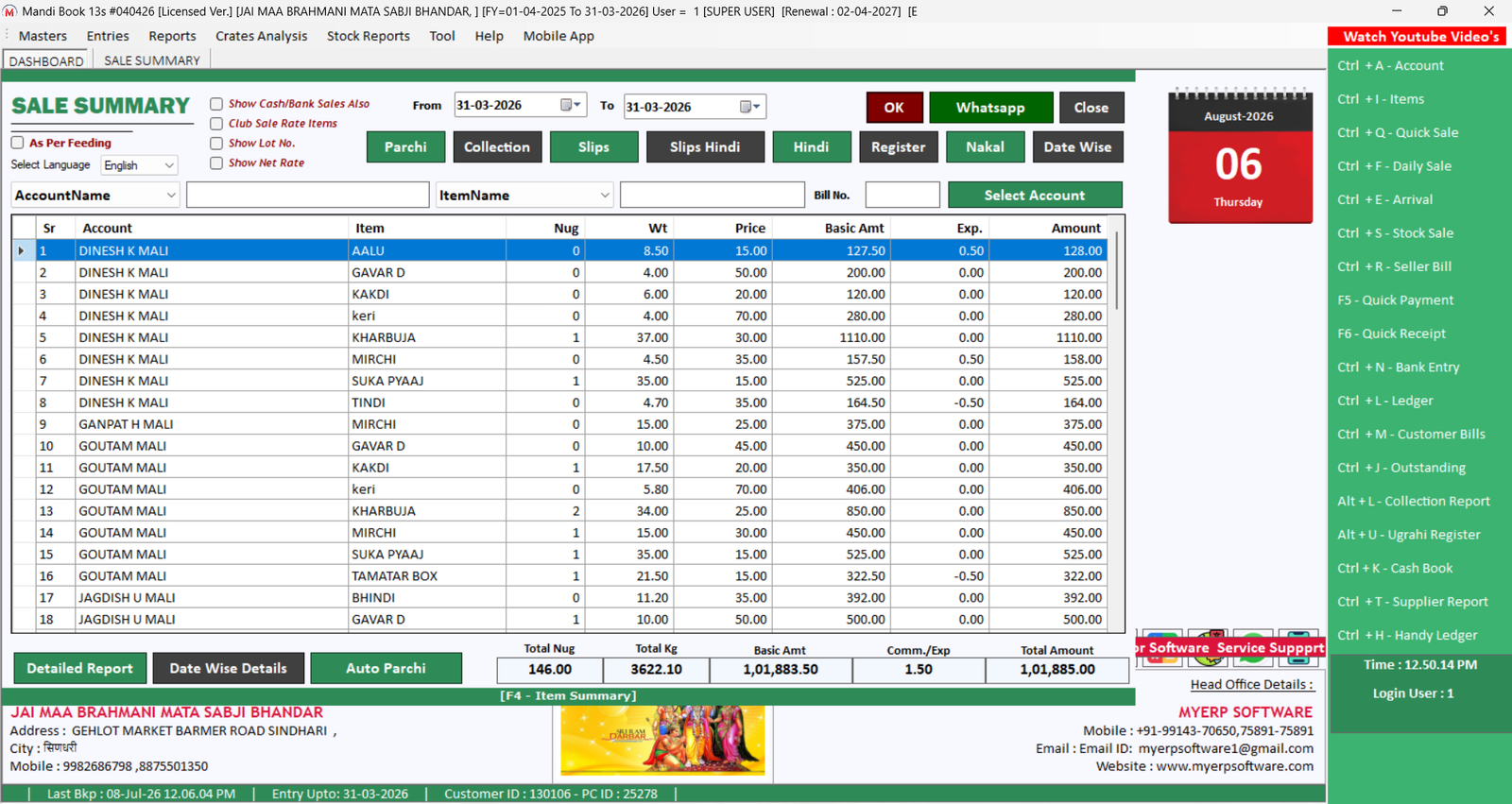Click the Date Wise button
The width and height of the screenshot is (1512, 804).
(x=1077, y=146)
